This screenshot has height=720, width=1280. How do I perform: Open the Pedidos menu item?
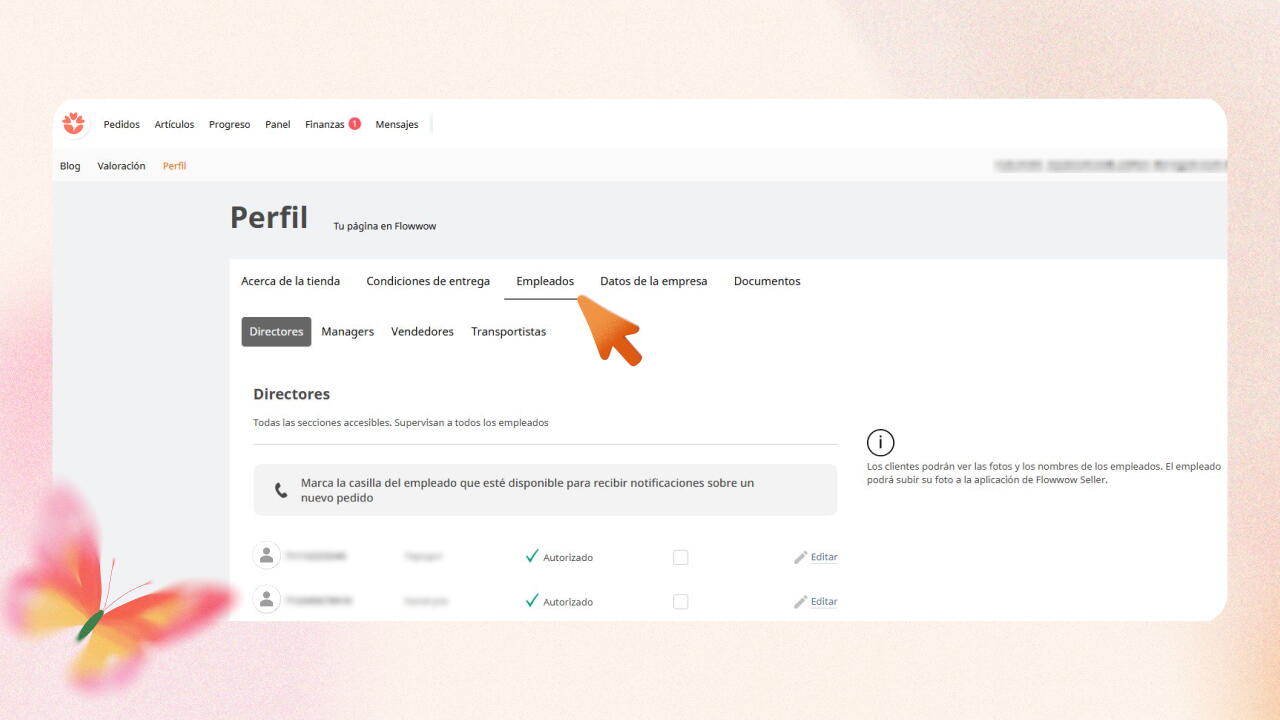[122, 125]
